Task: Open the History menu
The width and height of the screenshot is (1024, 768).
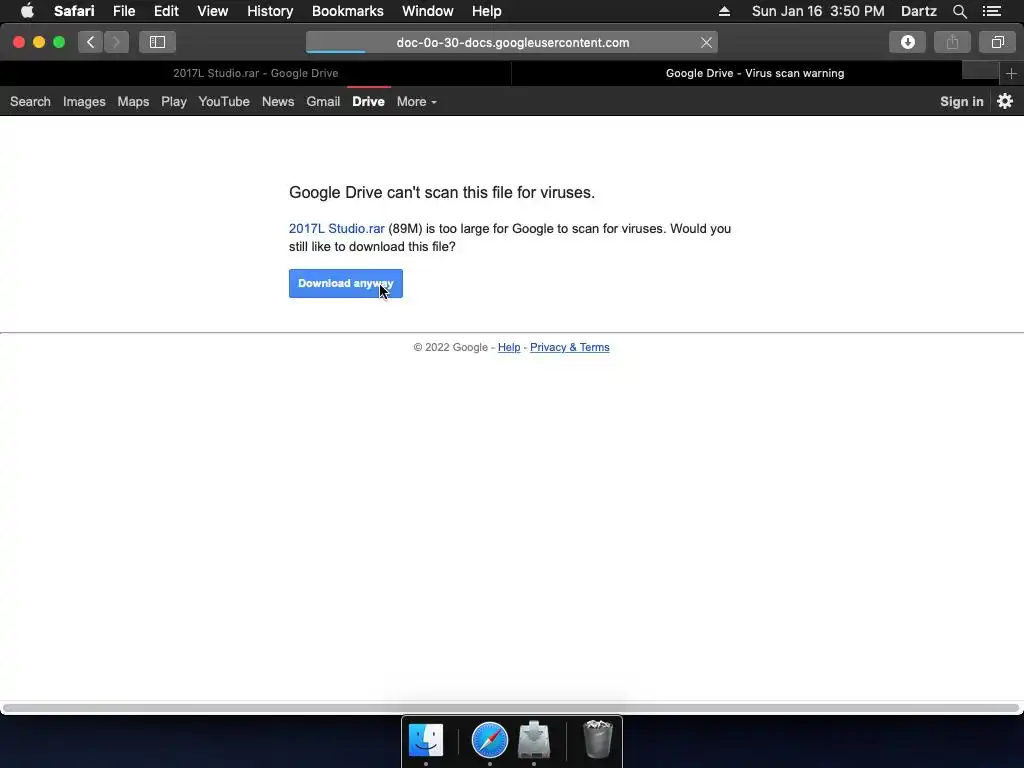Action: 270,11
